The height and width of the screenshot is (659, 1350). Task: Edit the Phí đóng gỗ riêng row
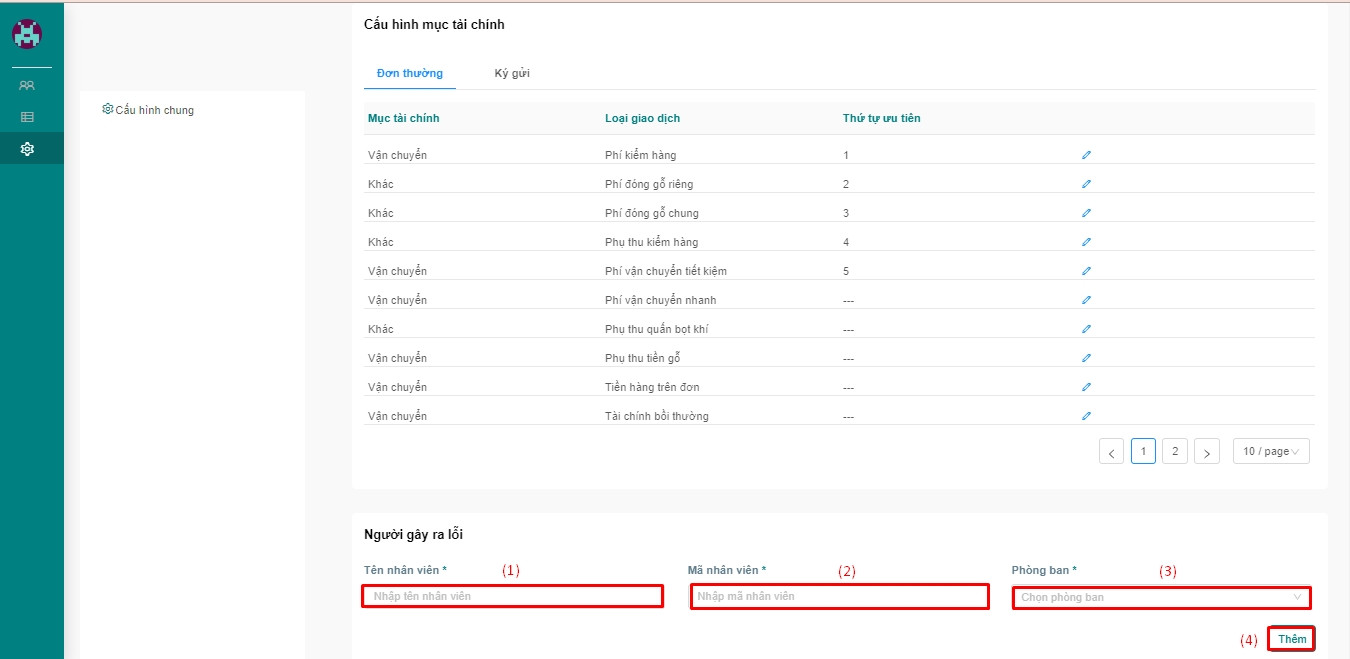tap(1086, 184)
